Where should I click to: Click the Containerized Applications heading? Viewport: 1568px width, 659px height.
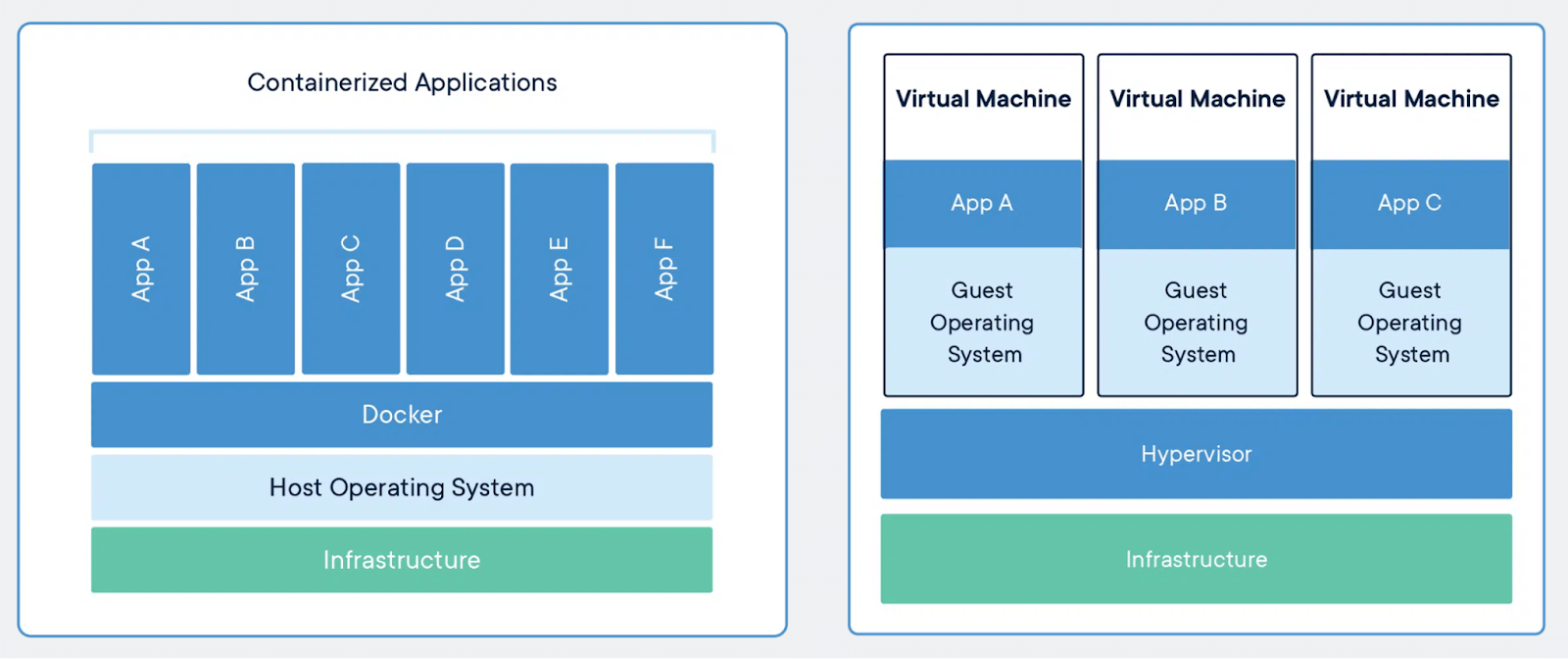point(402,82)
